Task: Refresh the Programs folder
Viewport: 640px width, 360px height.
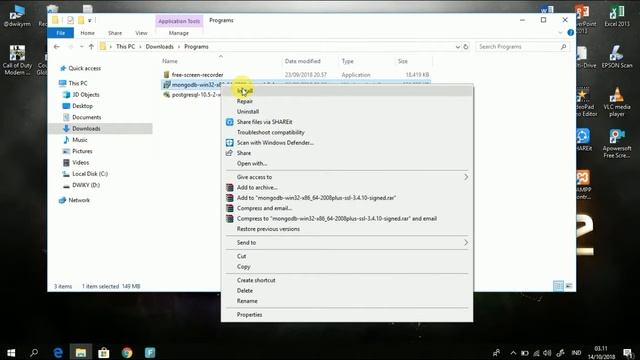Action: click(466, 47)
